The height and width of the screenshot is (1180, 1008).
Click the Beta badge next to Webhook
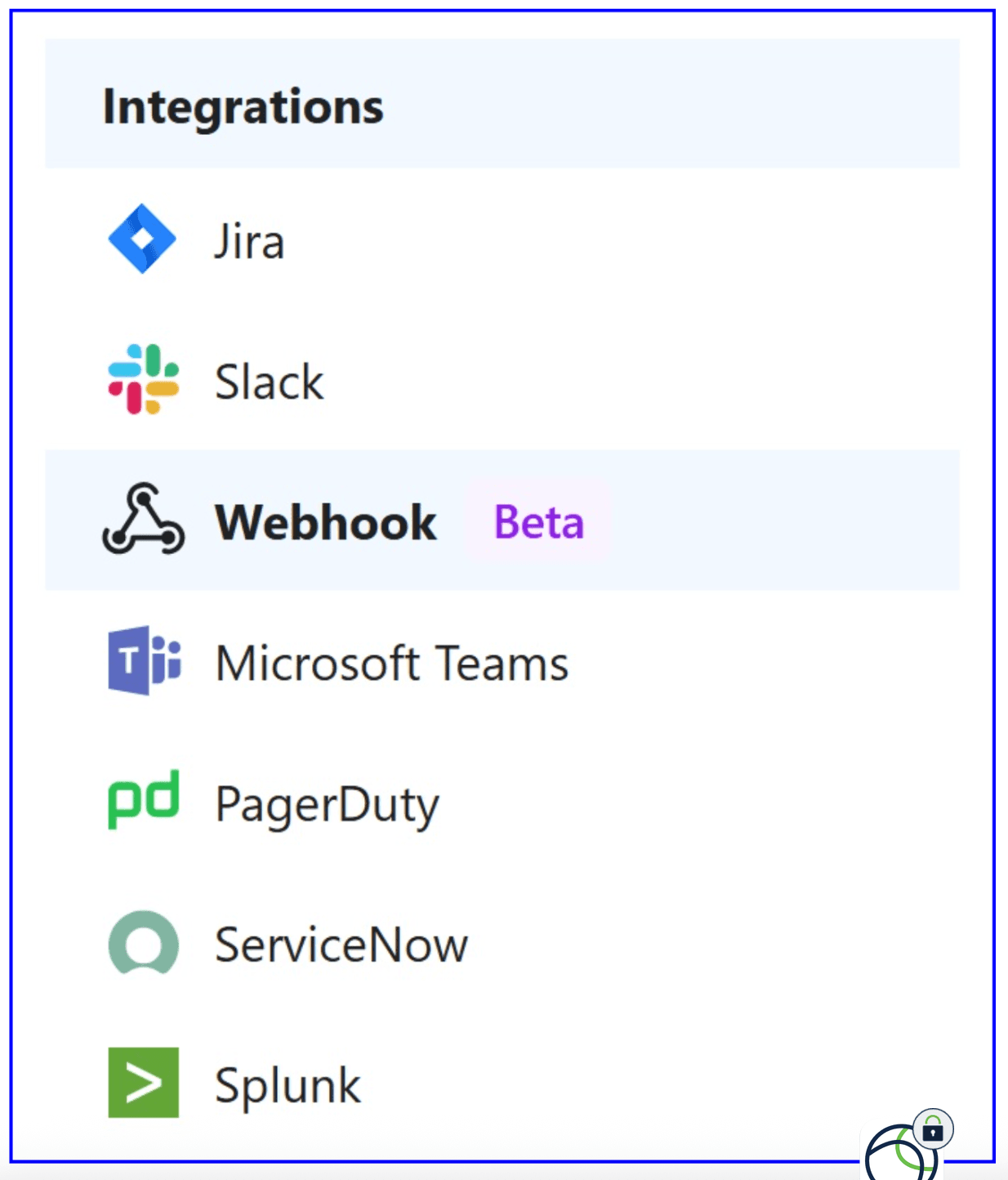[537, 523]
